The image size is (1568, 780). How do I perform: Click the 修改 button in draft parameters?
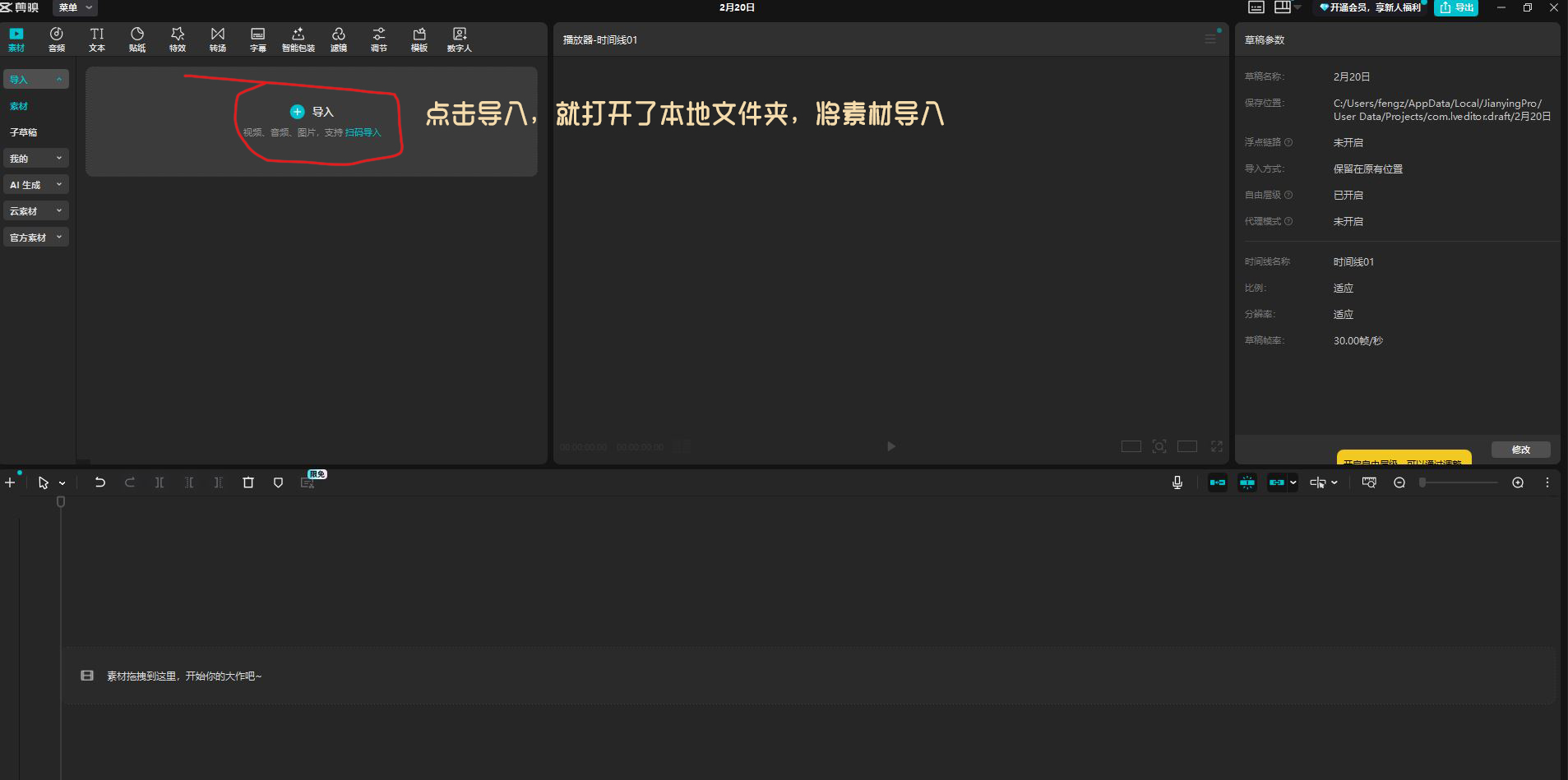(1520, 450)
